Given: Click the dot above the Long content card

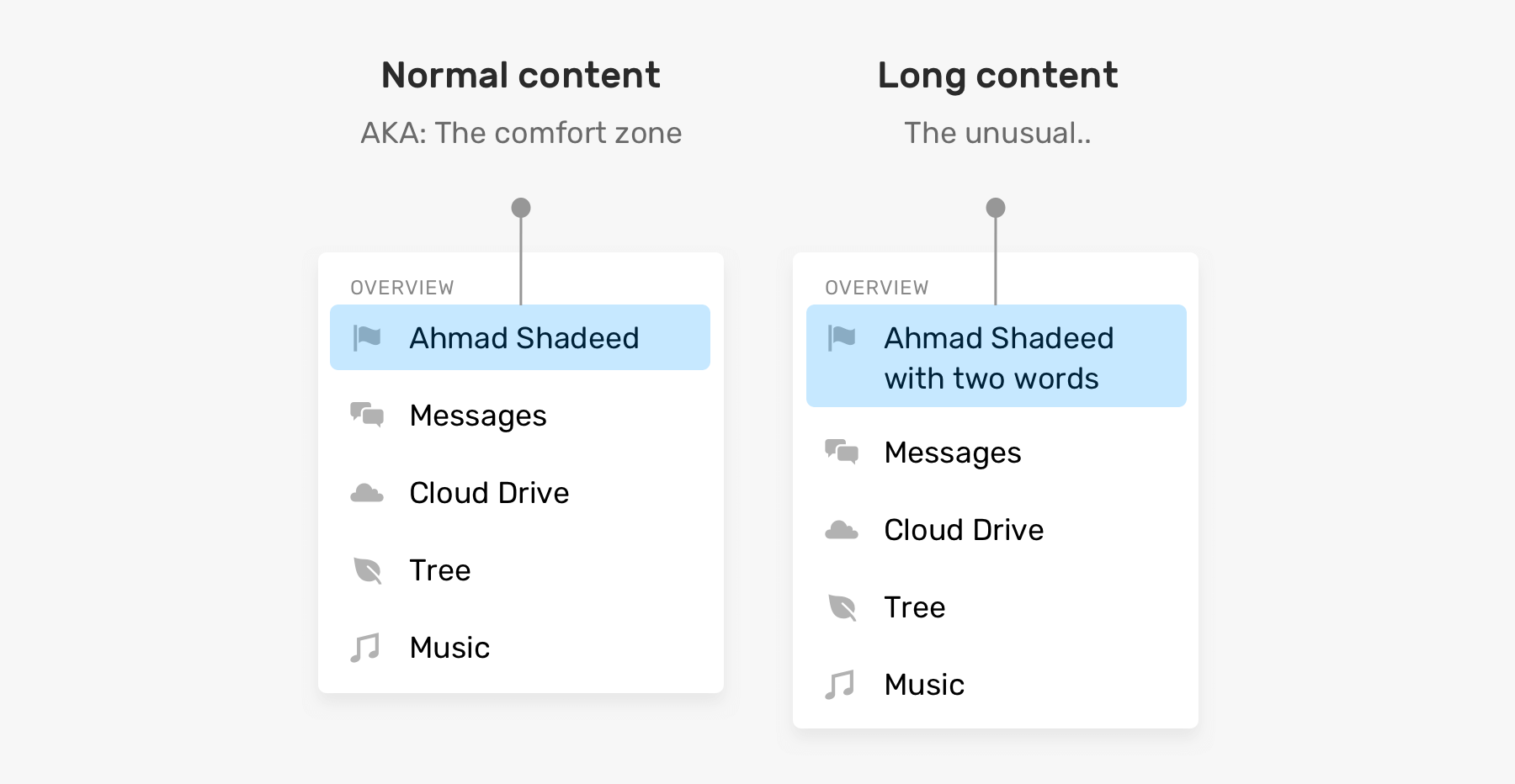Looking at the screenshot, I should coord(996,206).
